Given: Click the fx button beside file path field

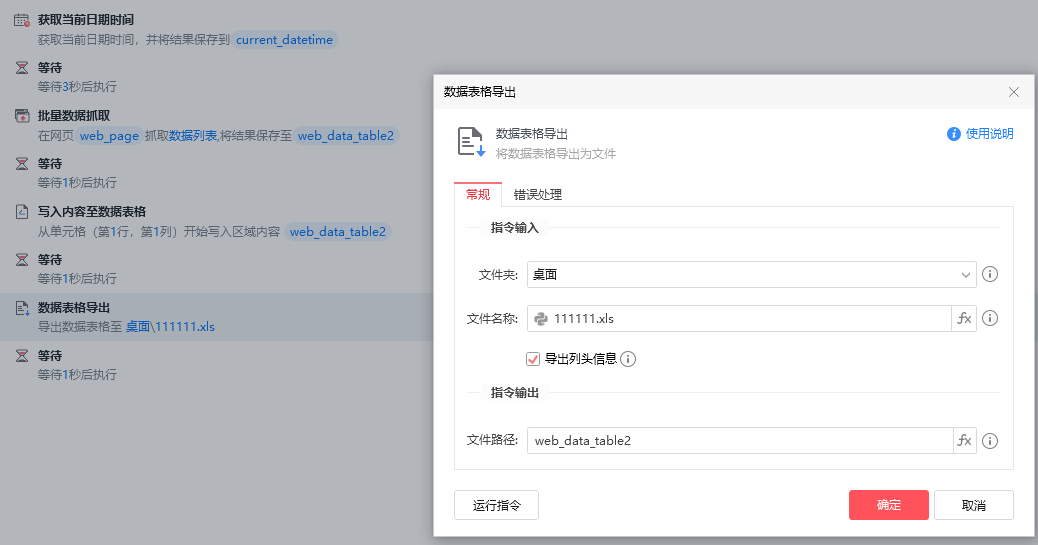Looking at the screenshot, I should point(964,441).
